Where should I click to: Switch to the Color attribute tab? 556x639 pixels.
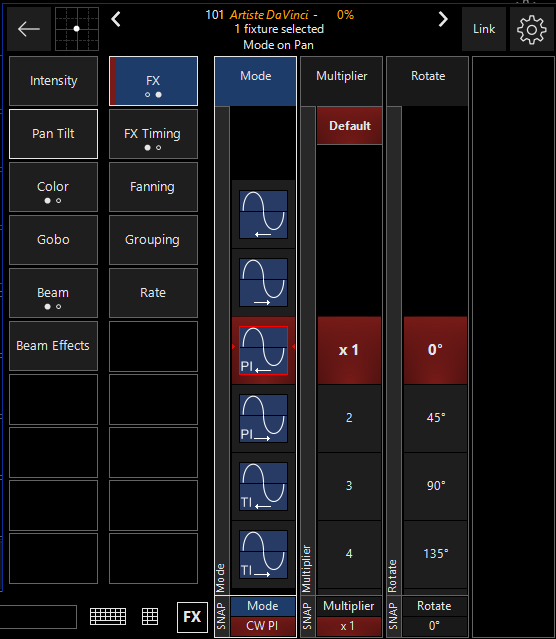[x=53, y=187]
